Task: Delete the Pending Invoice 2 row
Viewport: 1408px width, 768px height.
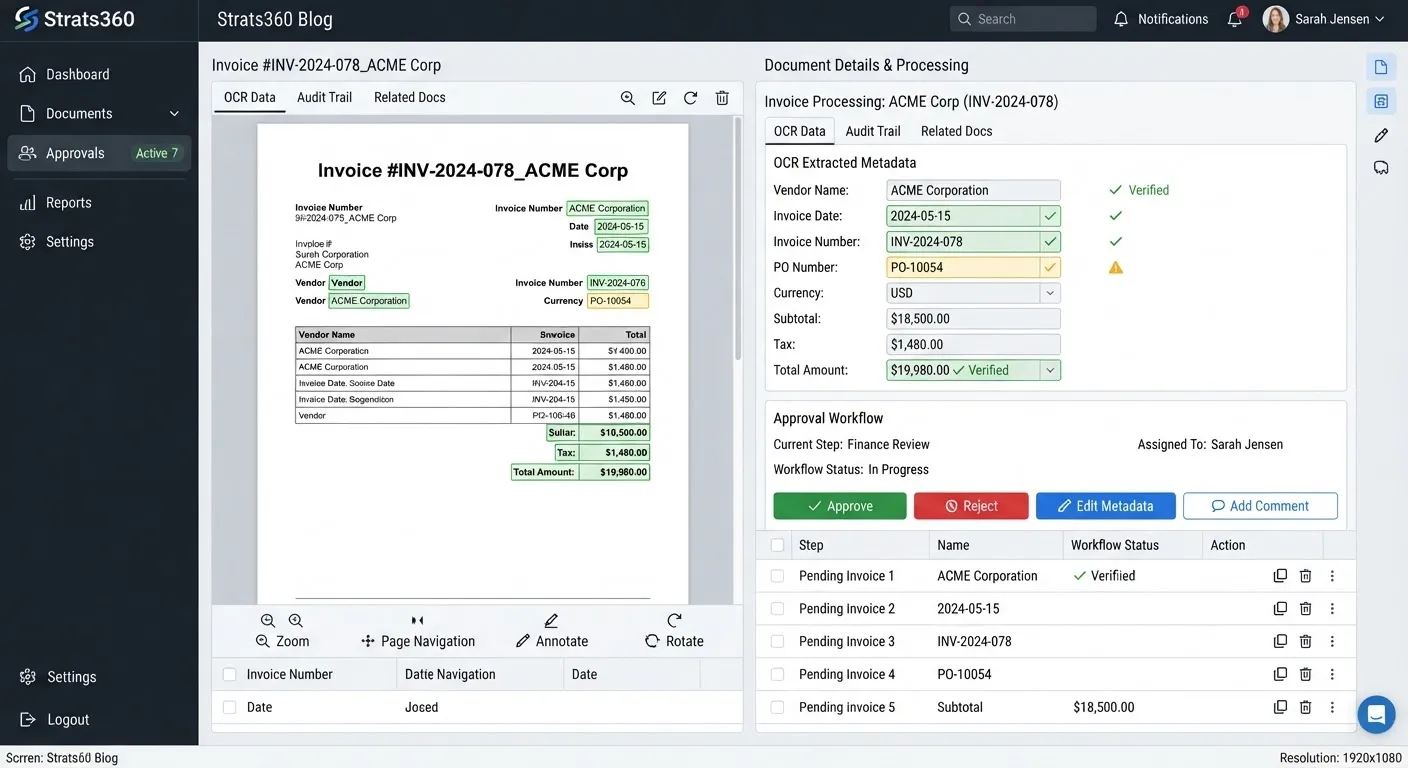Action: click(x=1305, y=609)
